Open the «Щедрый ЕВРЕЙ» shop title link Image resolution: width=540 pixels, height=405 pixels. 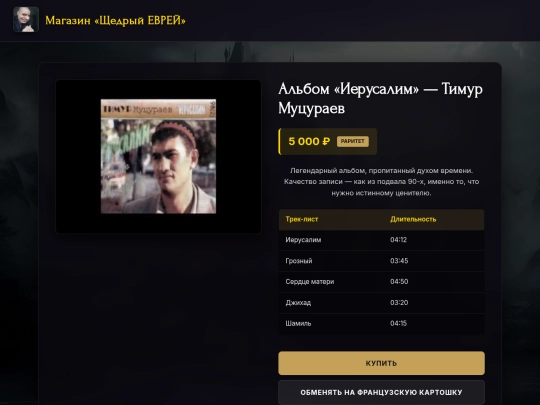tap(115, 20)
